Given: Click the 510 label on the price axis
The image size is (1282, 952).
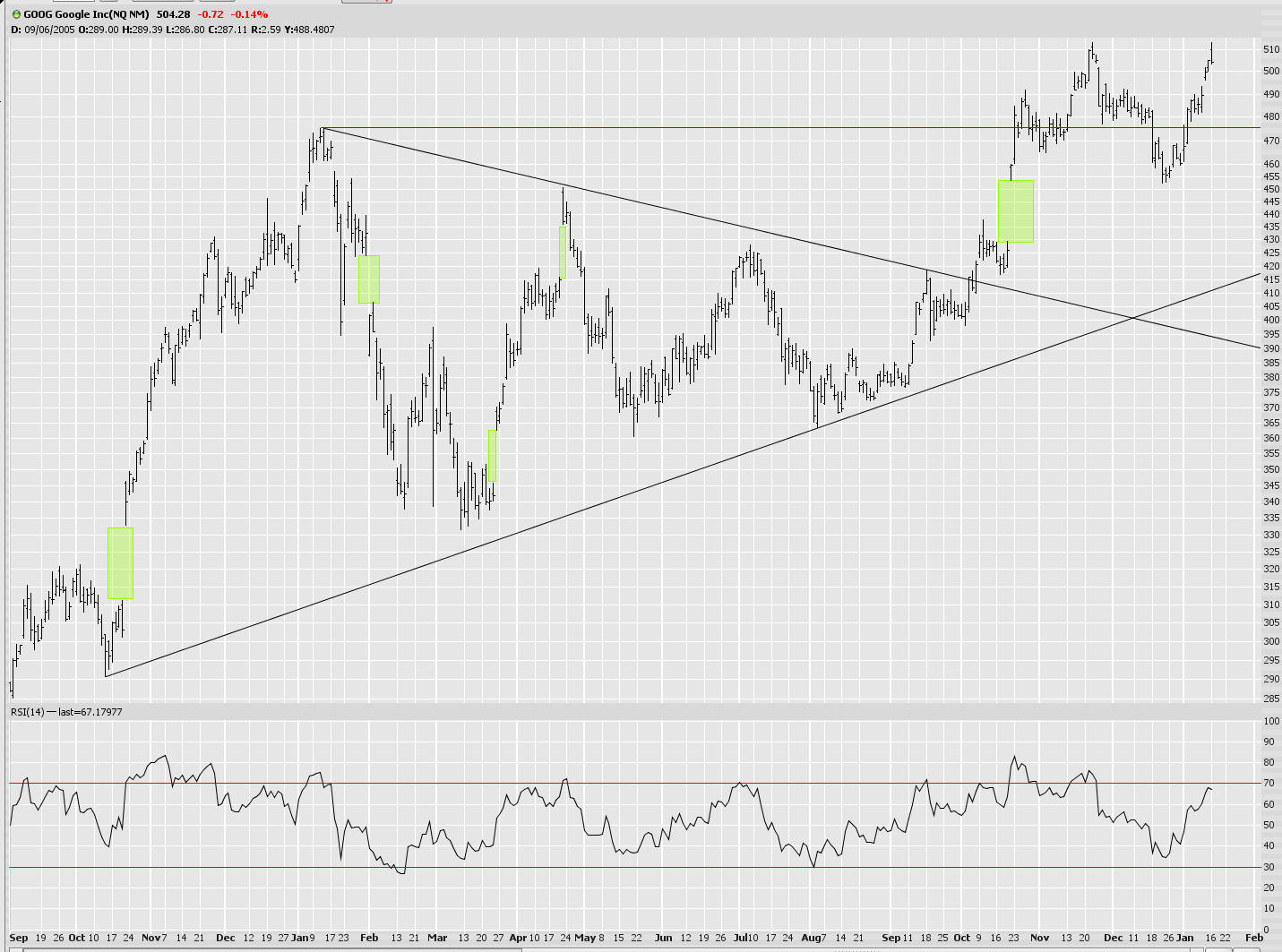Looking at the screenshot, I should point(1271,49).
